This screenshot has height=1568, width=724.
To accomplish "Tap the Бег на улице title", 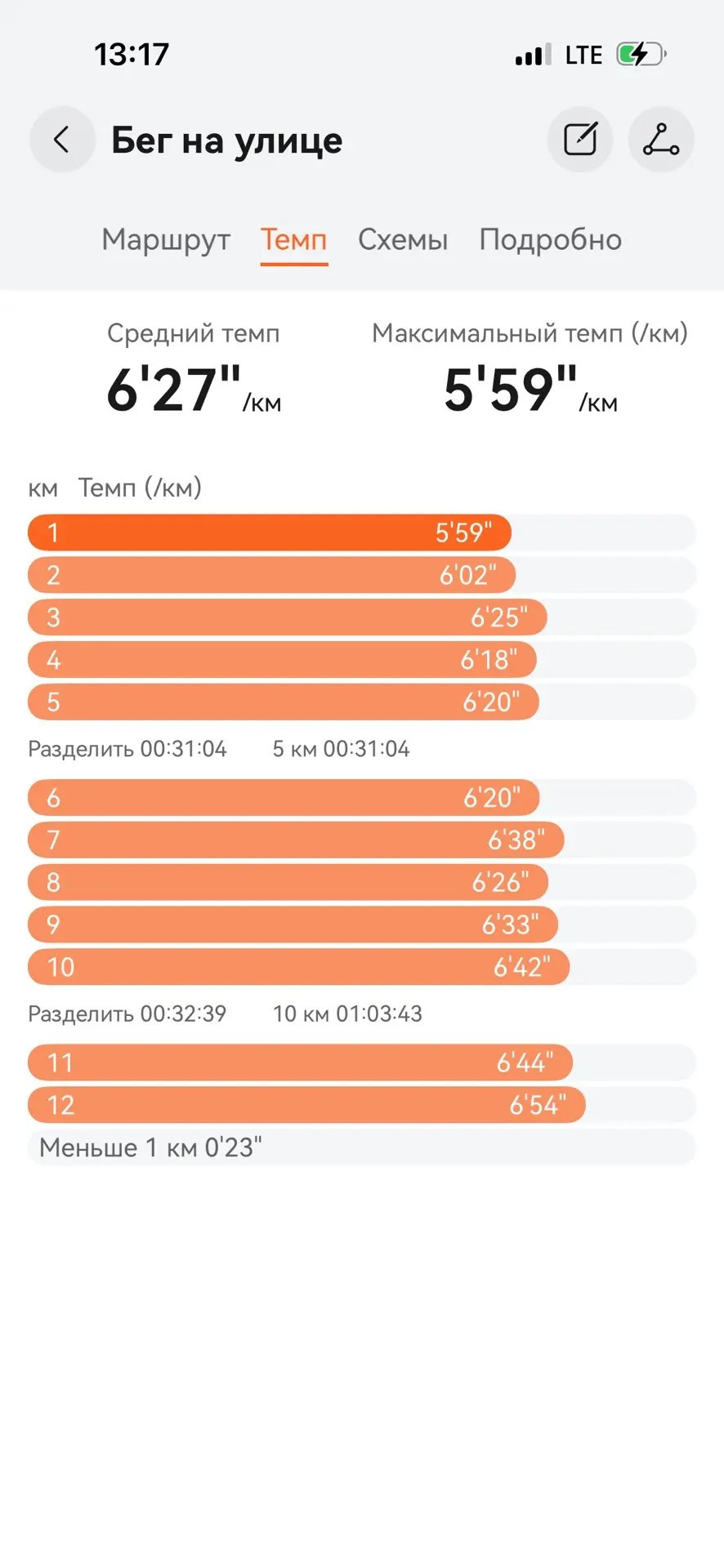I will 227,140.
